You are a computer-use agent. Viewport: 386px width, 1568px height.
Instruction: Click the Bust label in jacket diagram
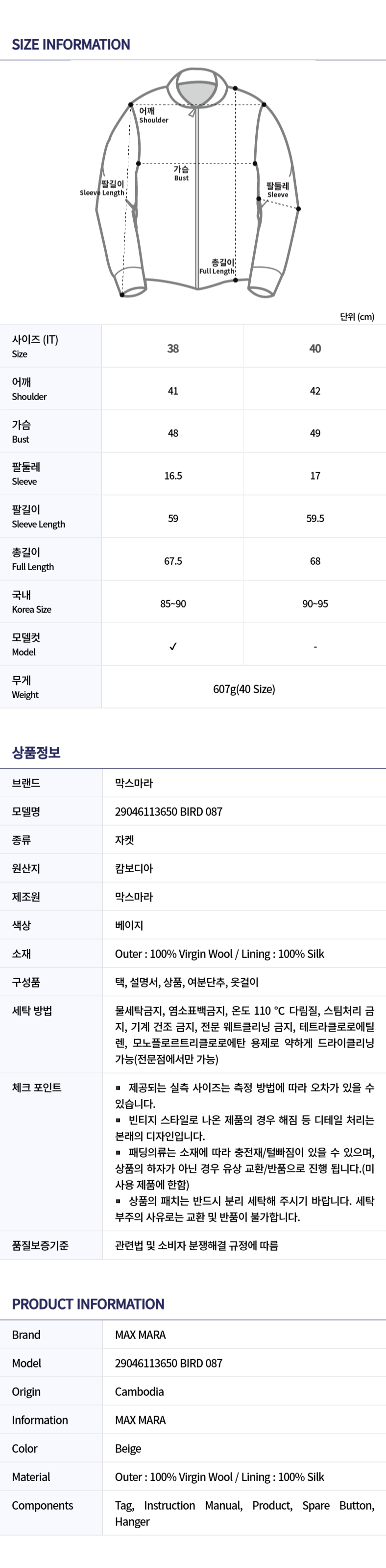tap(181, 174)
